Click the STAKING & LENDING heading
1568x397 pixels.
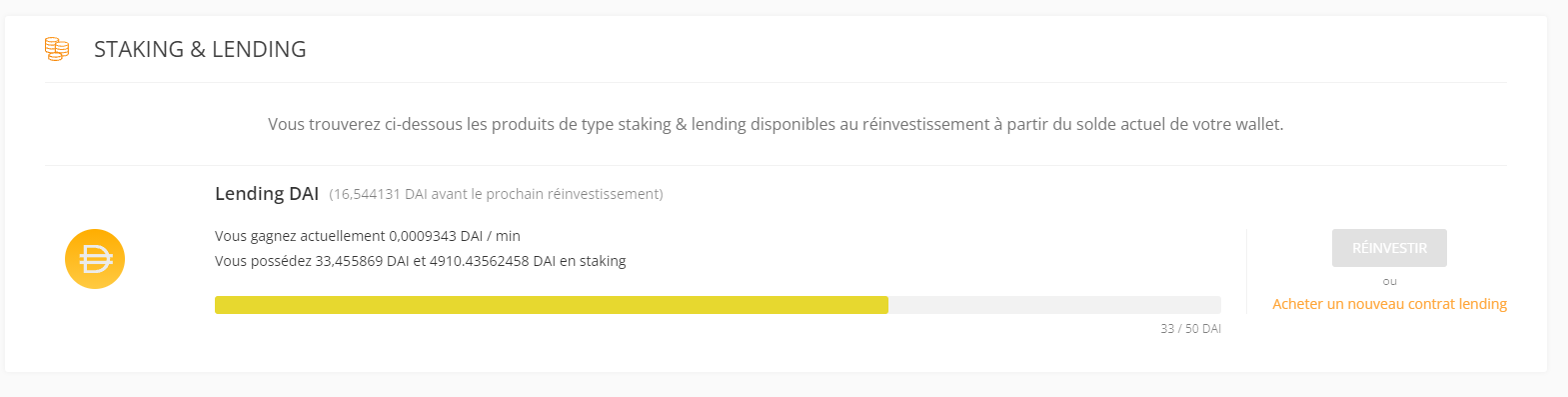coord(200,49)
